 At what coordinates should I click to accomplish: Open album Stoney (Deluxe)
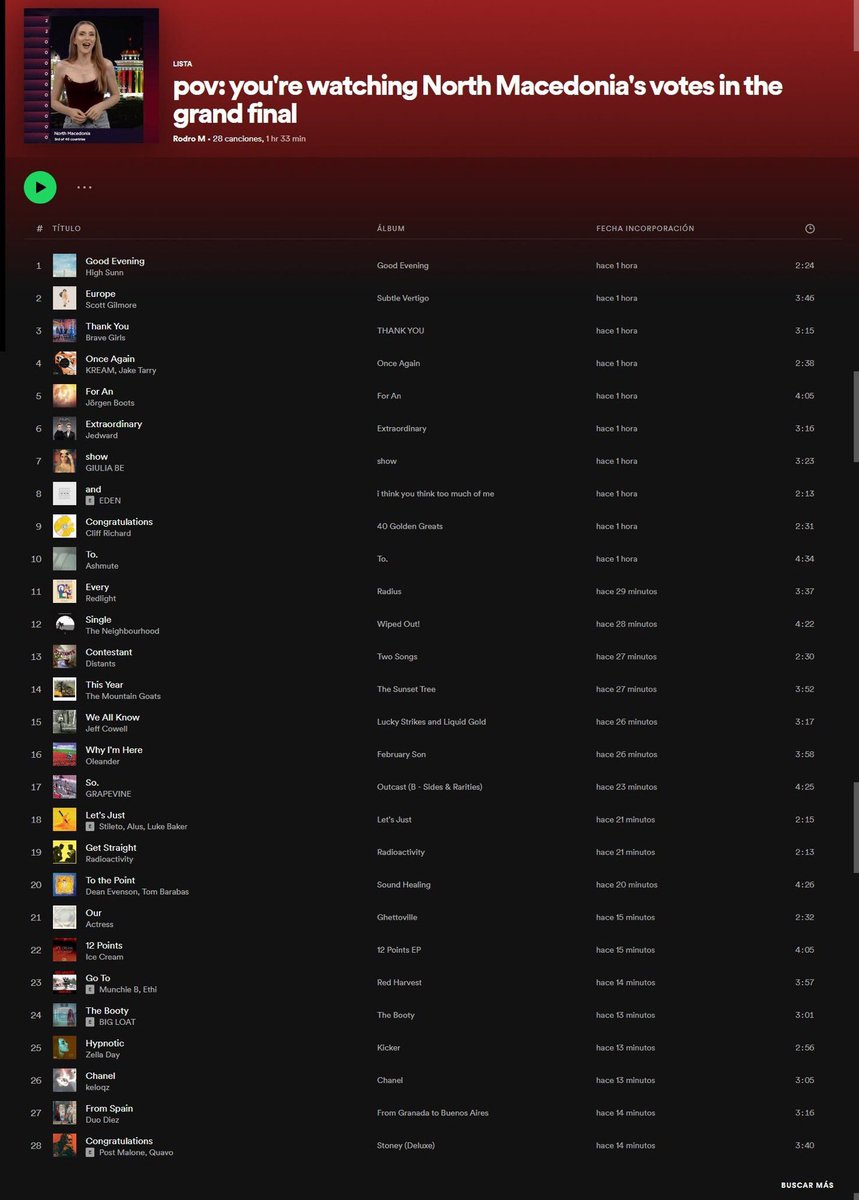point(406,1145)
